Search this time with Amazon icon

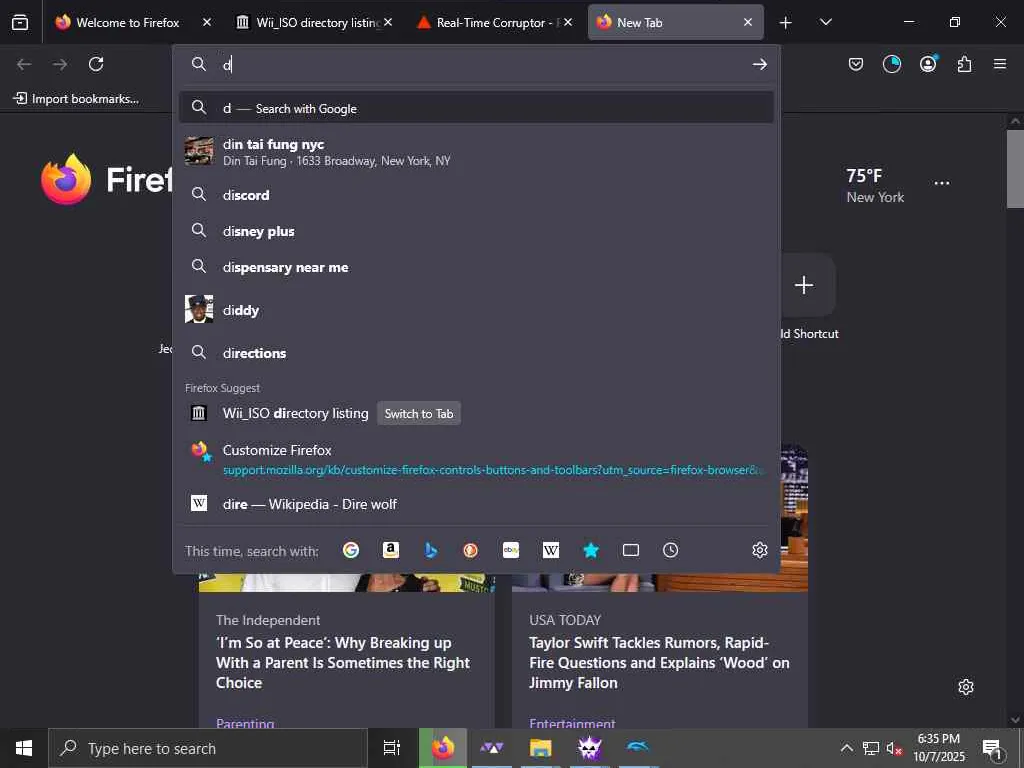pos(391,551)
